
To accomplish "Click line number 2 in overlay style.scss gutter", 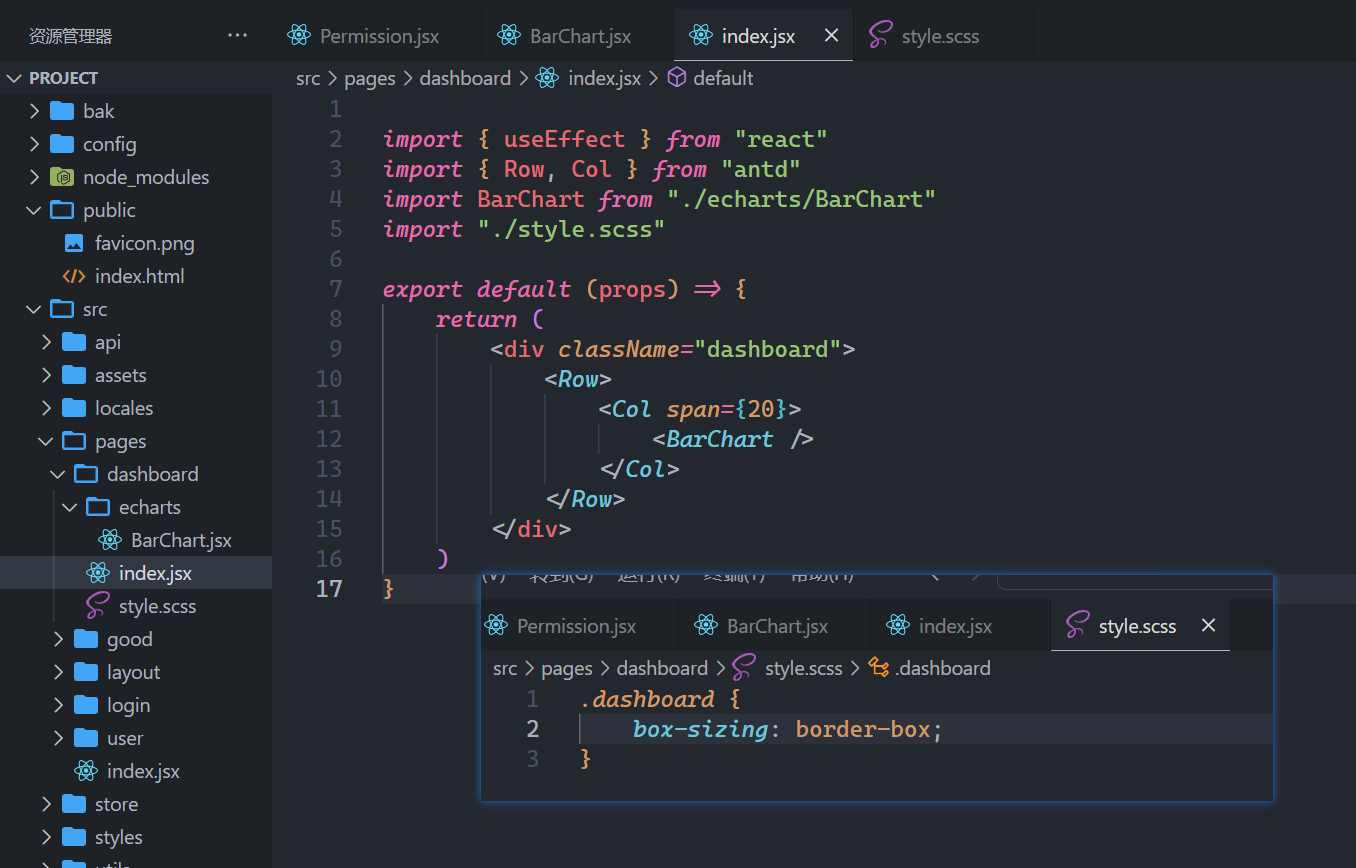I will [532, 729].
